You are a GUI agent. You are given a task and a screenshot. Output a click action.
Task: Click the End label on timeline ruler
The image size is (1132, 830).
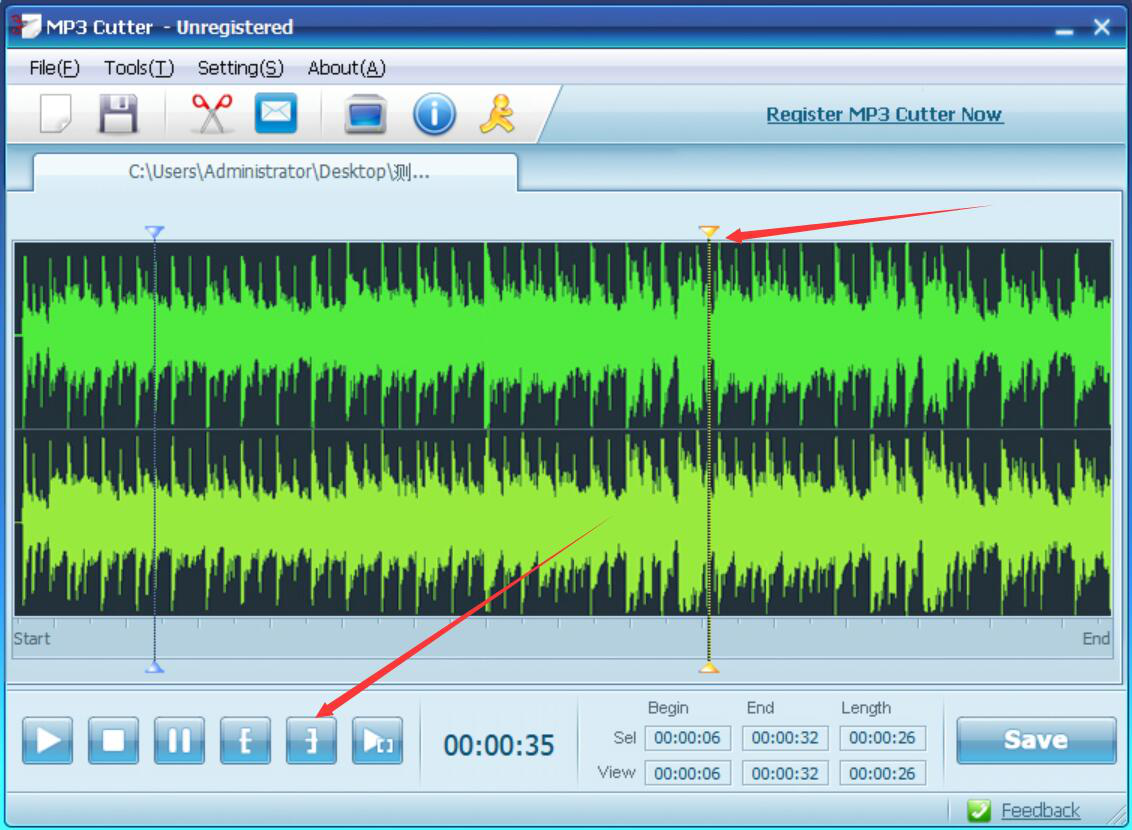click(1096, 639)
